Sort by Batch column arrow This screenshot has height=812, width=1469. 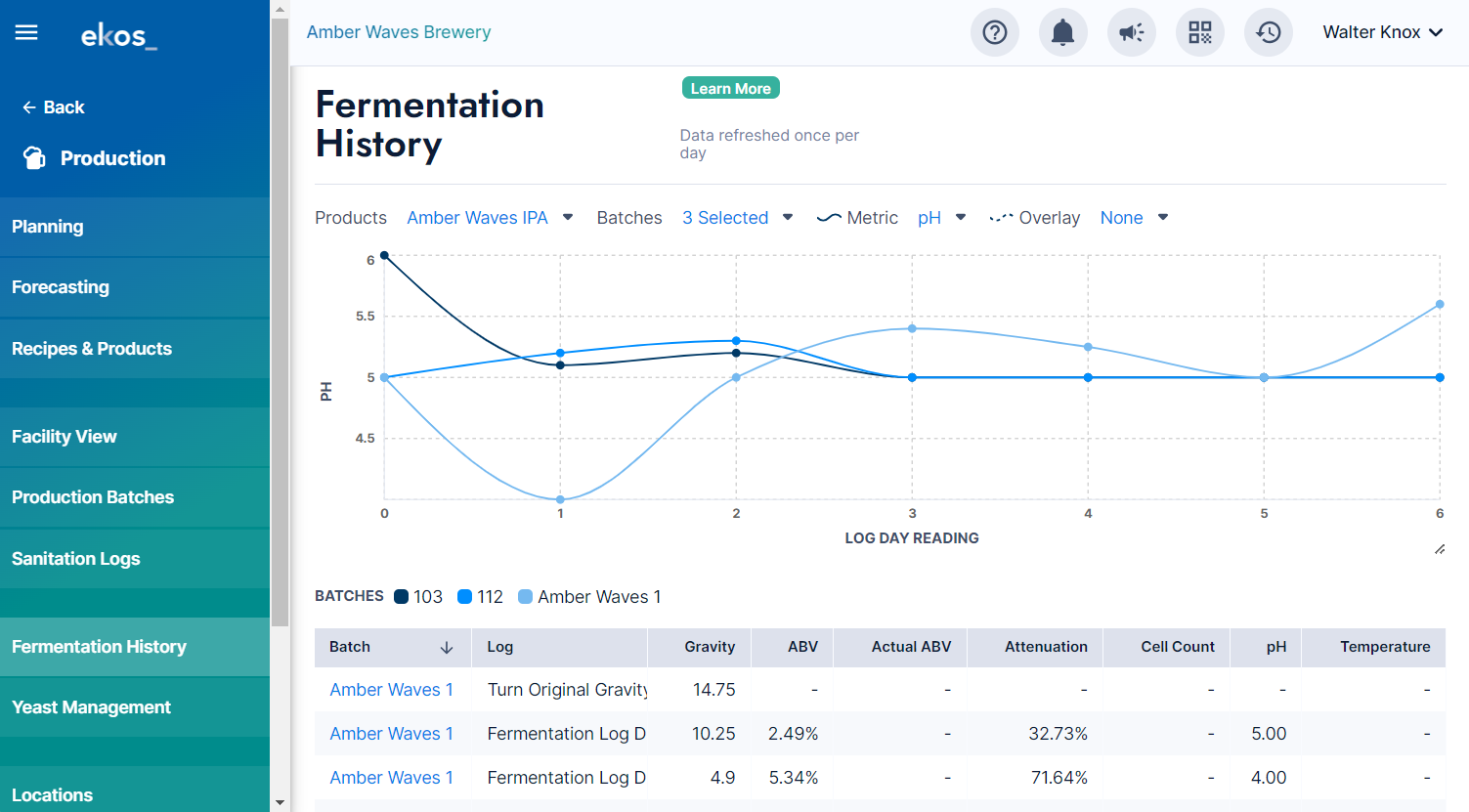click(x=447, y=647)
